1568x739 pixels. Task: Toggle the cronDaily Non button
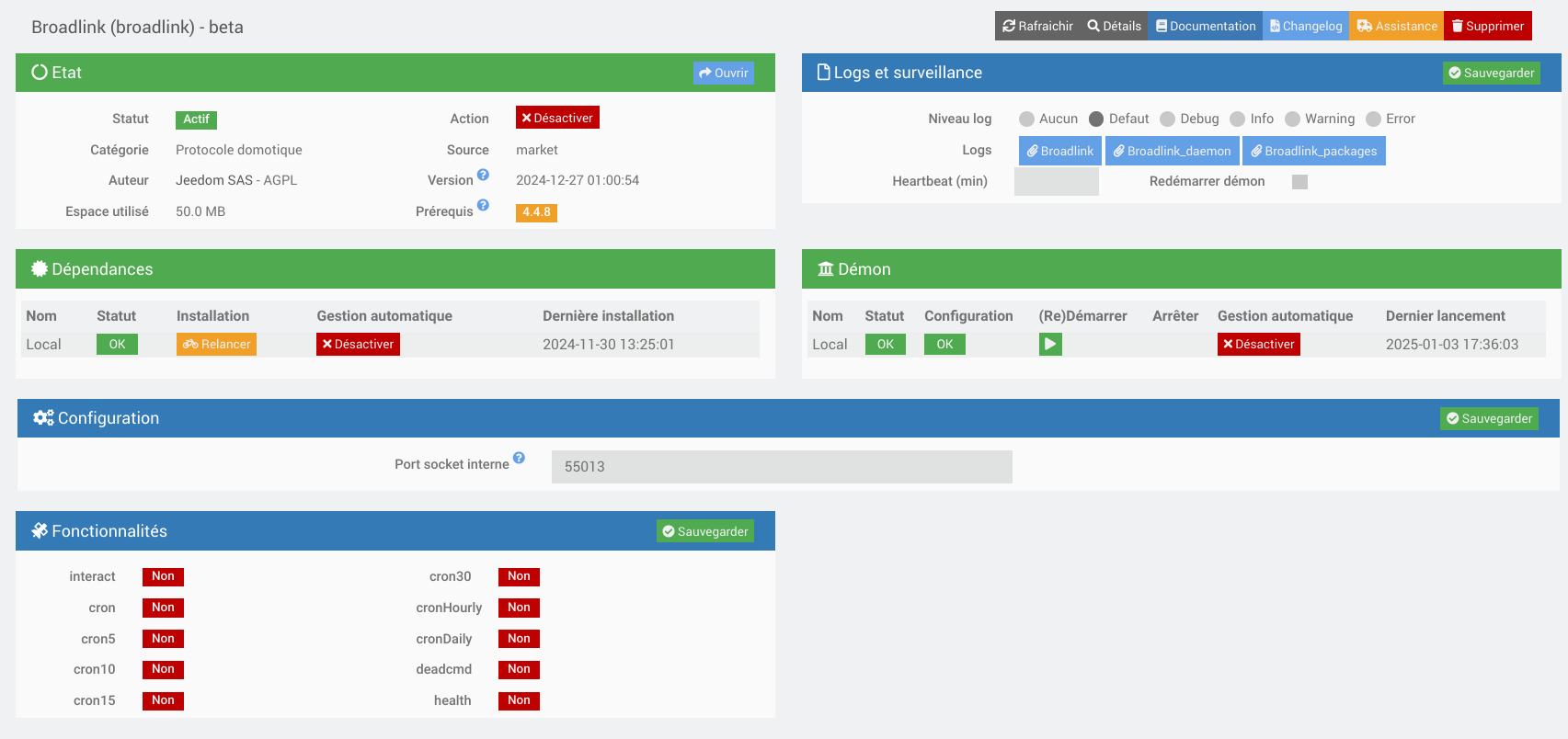click(519, 639)
